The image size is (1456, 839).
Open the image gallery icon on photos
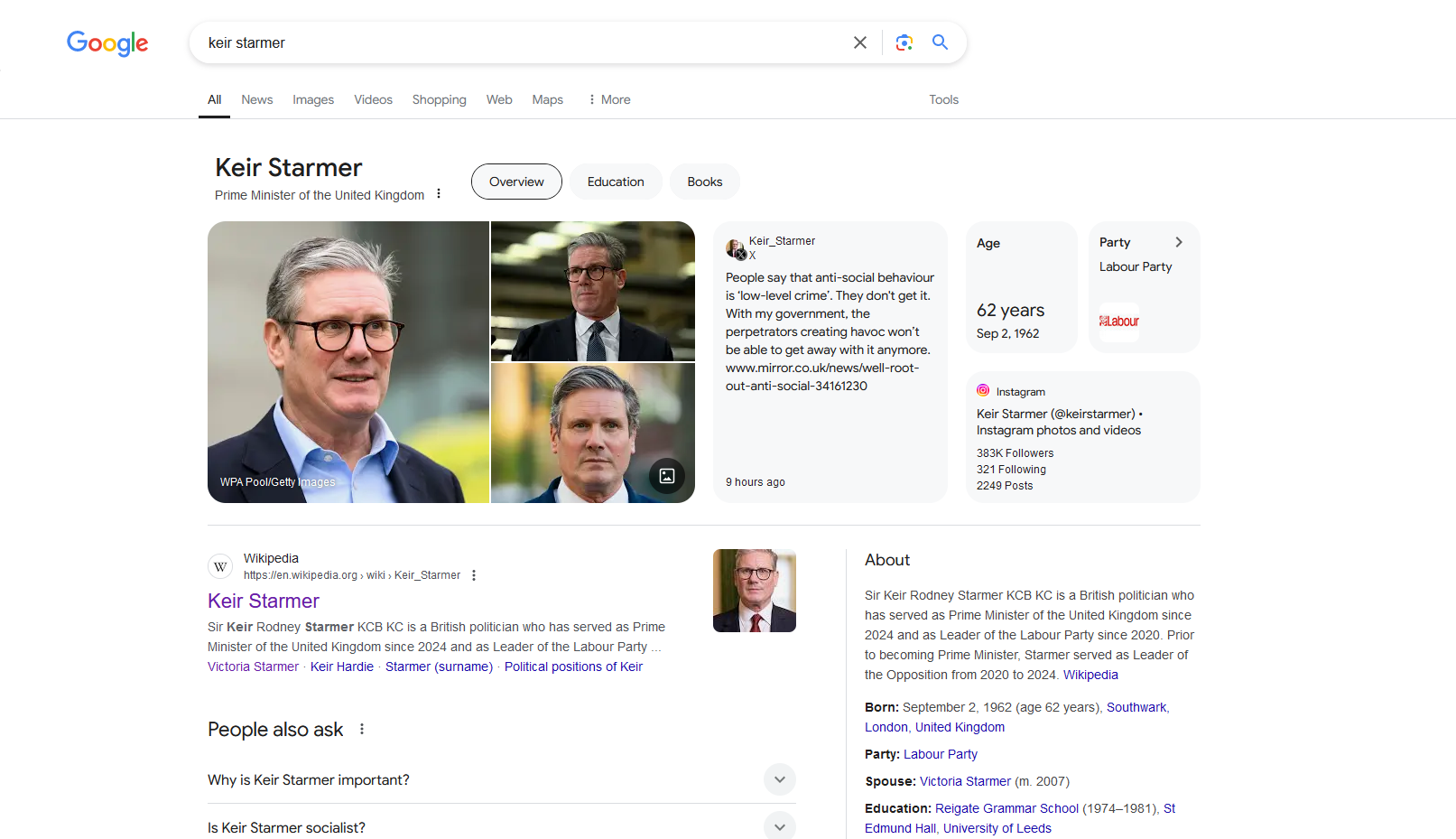pyautogui.click(x=667, y=476)
